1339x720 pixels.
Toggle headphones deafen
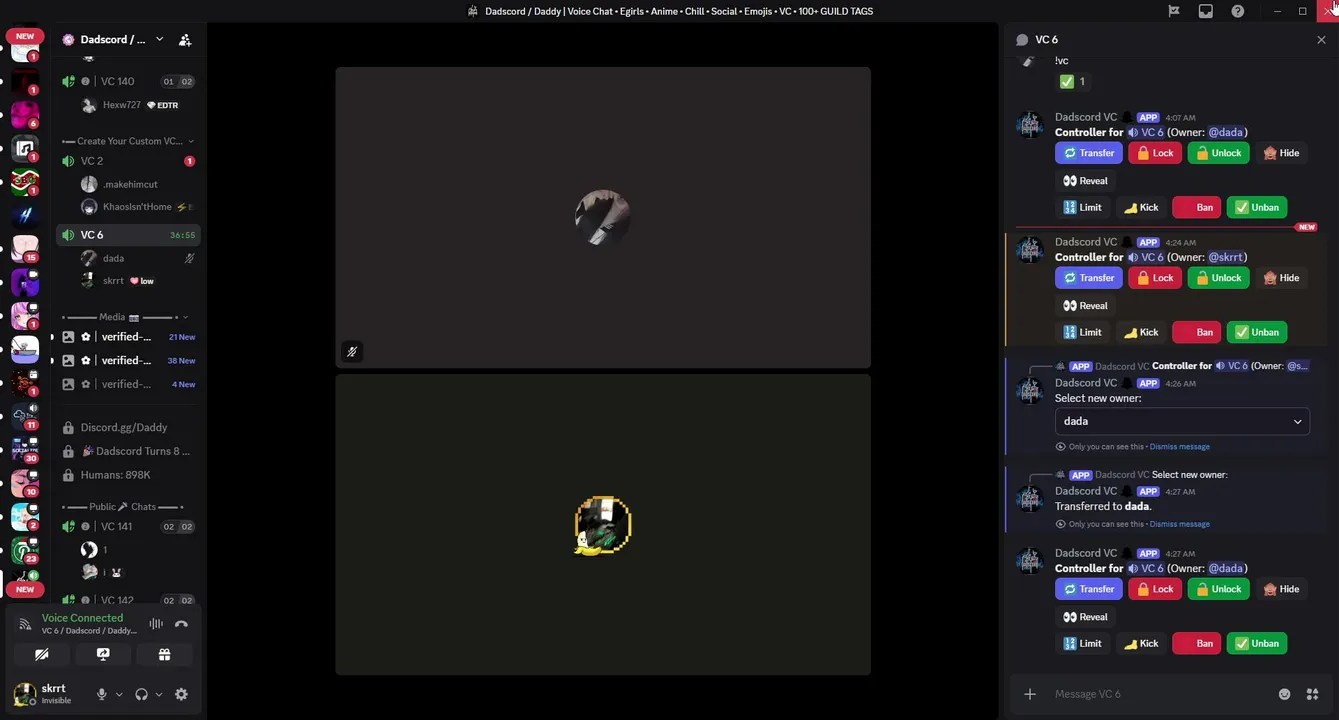tap(141, 694)
